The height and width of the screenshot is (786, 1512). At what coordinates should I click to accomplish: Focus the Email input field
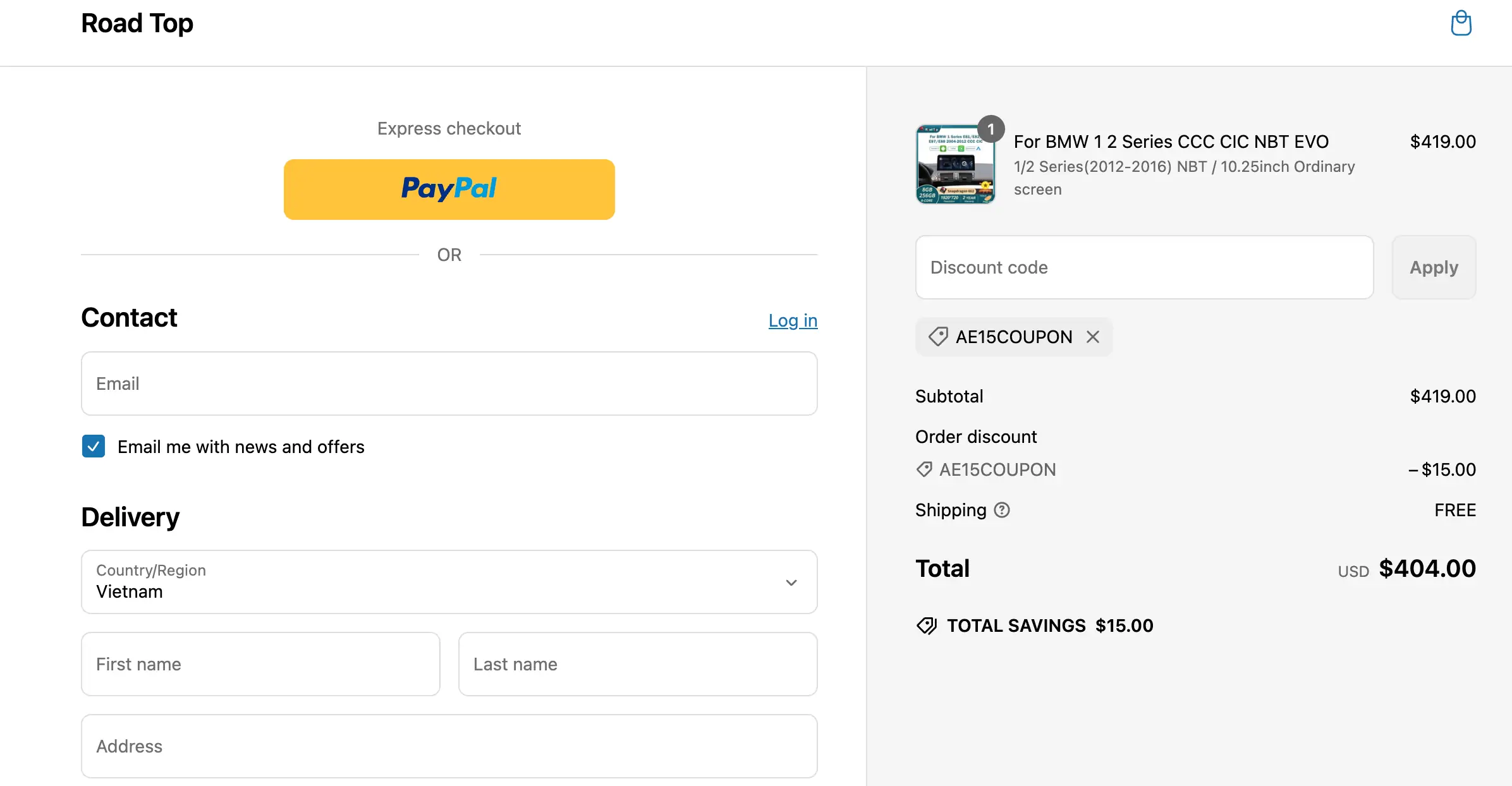point(449,384)
